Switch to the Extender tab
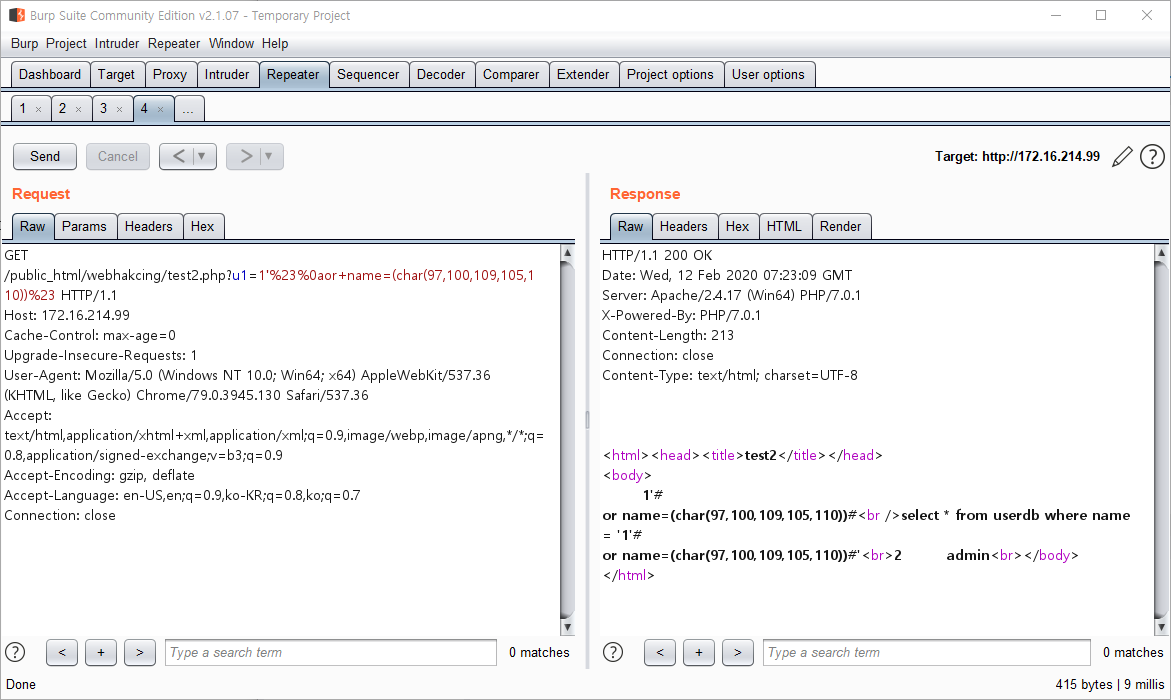Viewport: 1171px width, 700px height. [583, 75]
